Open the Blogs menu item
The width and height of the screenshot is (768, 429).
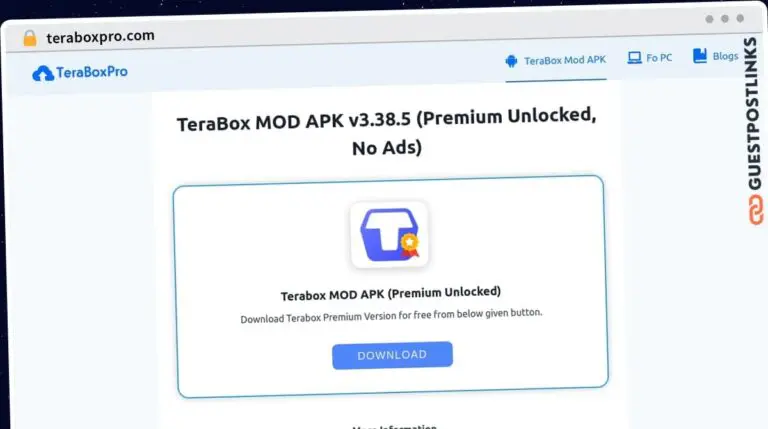[716, 56]
